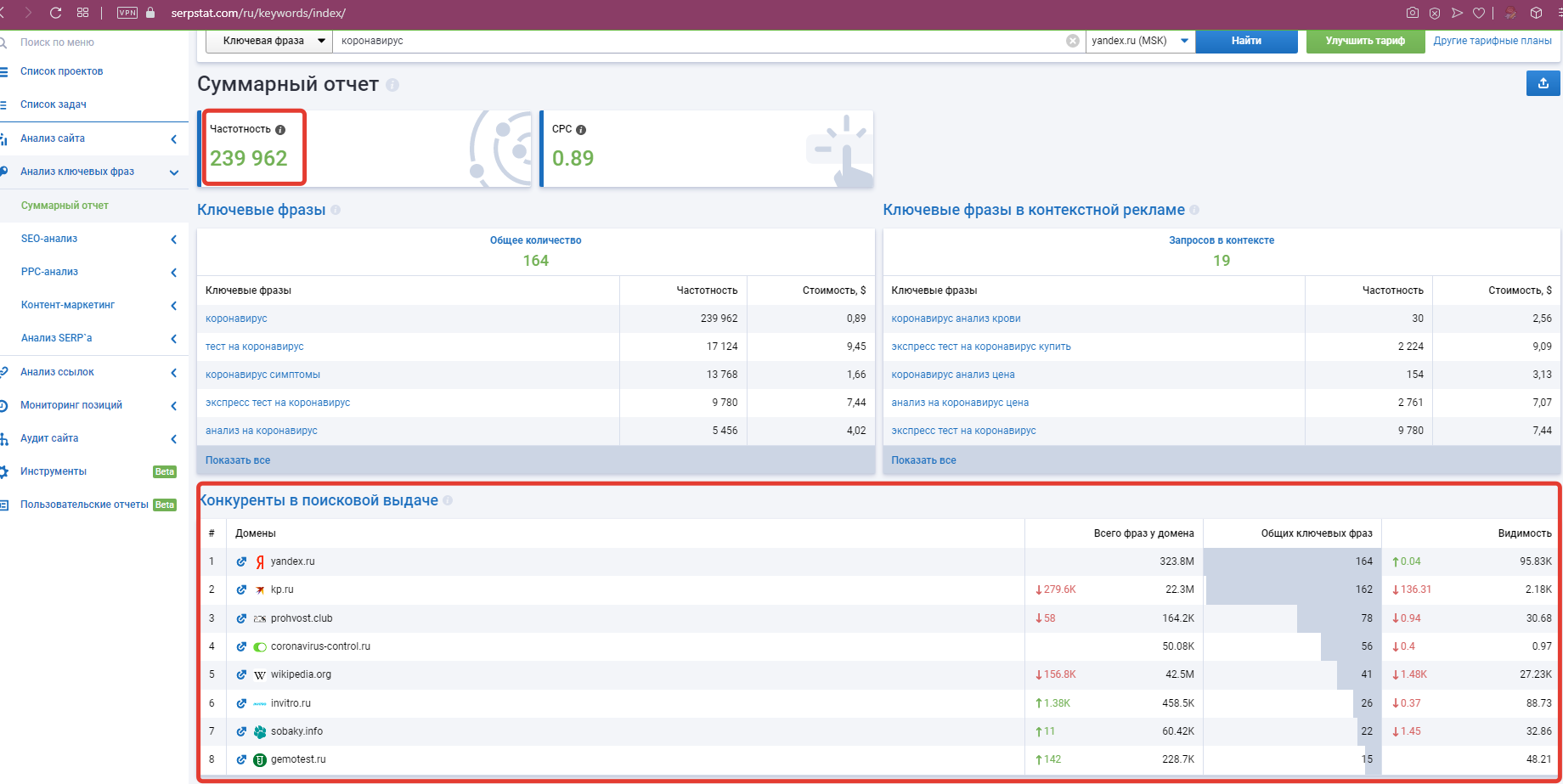Viewport: 1563px width, 784px height.
Task: Click the Запросов в контексте link
Action: click(x=1222, y=240)
